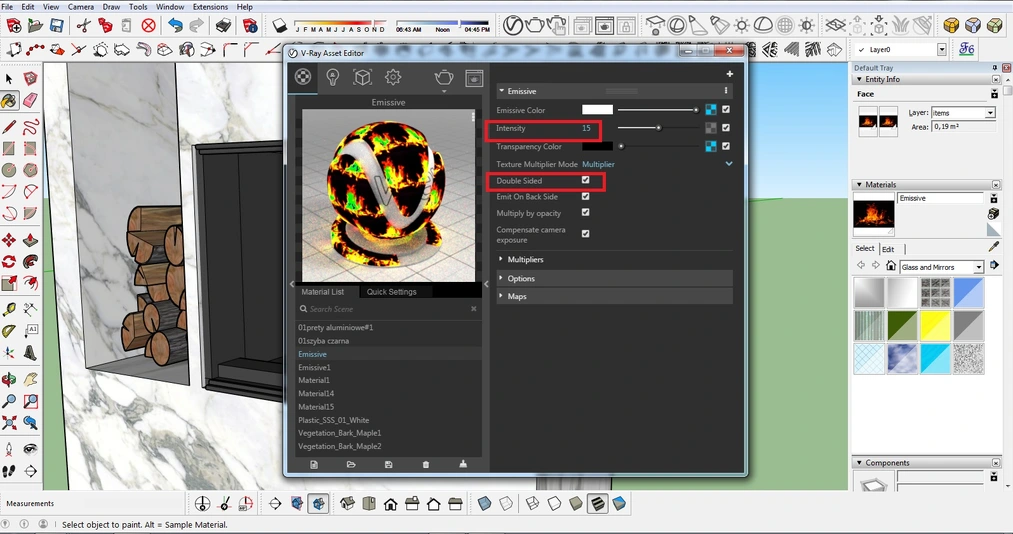The height and width of the screenshot is (534, 1013).
Task: Open the Glass and Mirrors library dropdown
Action: [x=978, y=267]
